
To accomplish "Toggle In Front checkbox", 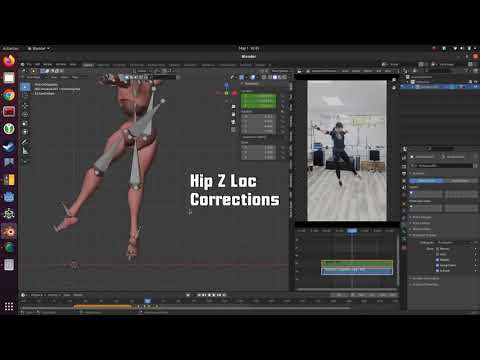I will [x=438, y=271].
